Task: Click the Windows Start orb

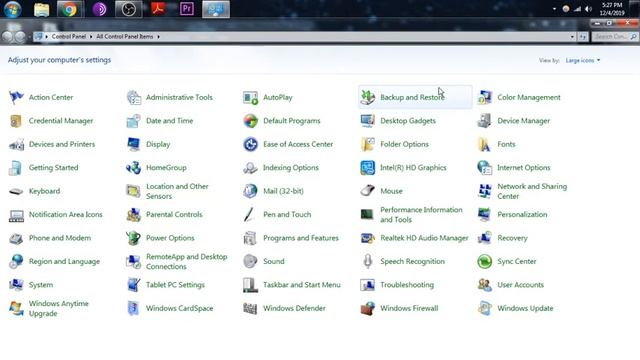Action: [13, 9]
